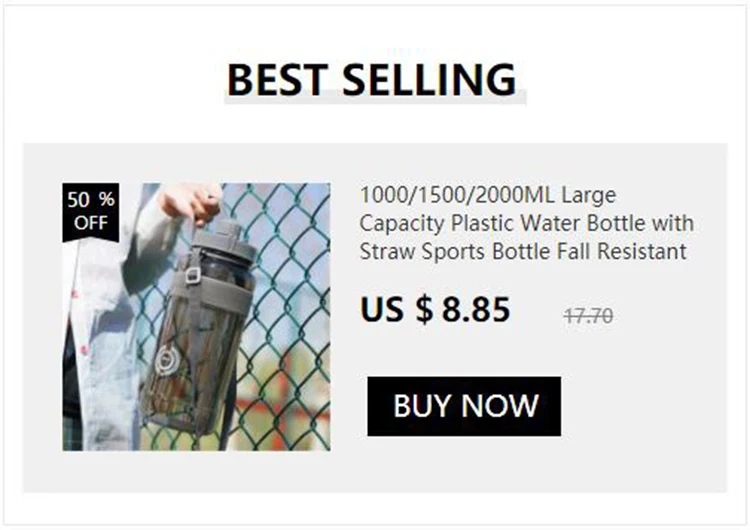Click the word BEST in the heading
This screenshot has width=750, height=530.
277,79
